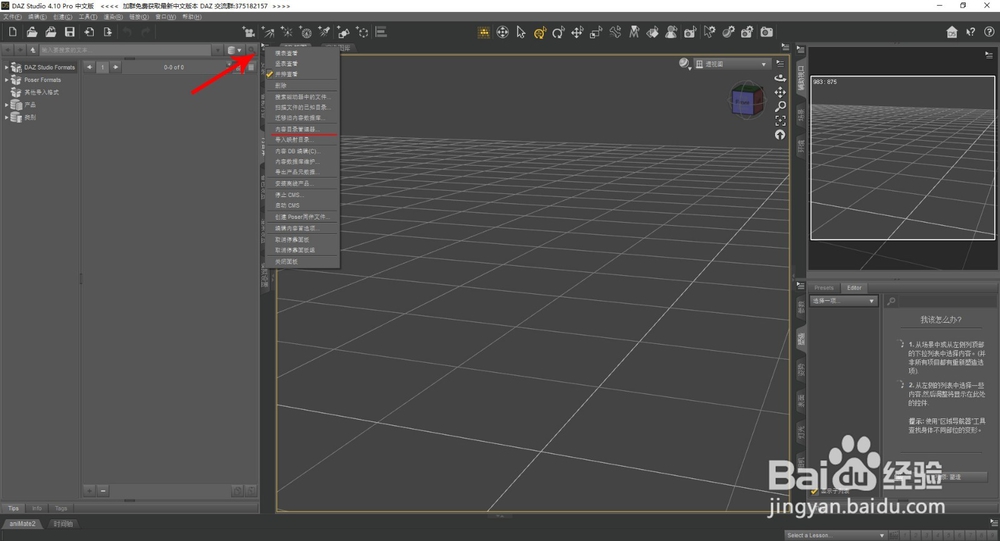This screenshot has height=541, width=1000.
Task: Open Help with the question mark circle
Action: 989,32
